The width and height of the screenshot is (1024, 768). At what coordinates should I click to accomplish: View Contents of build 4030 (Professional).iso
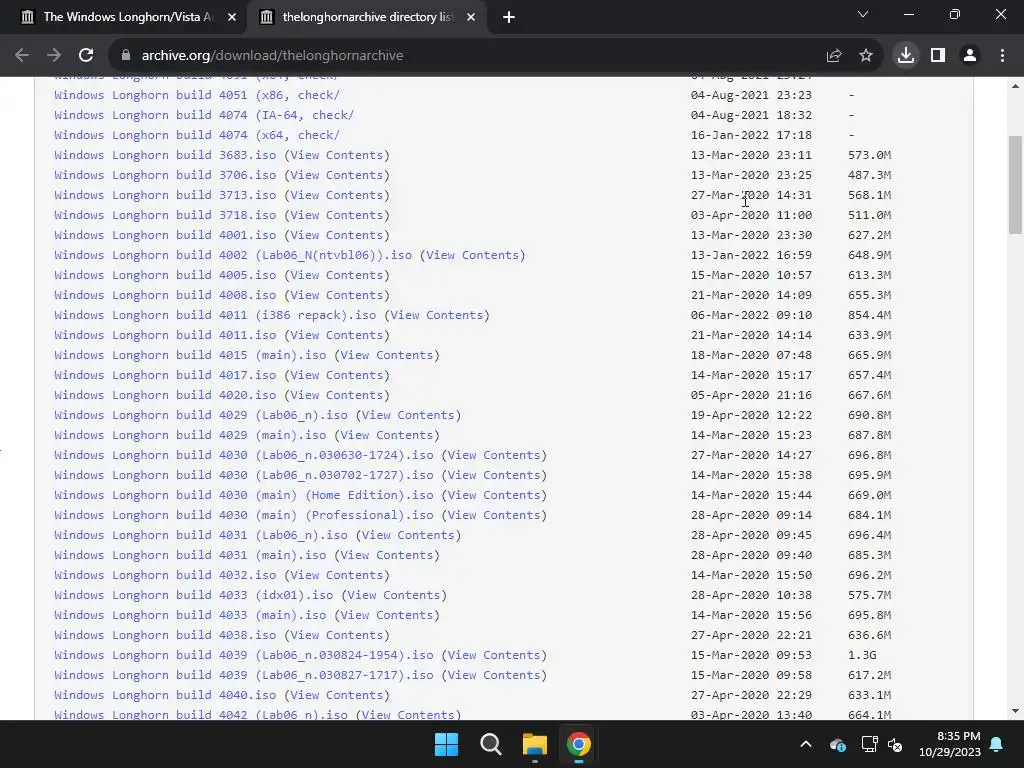click(494, 515)
